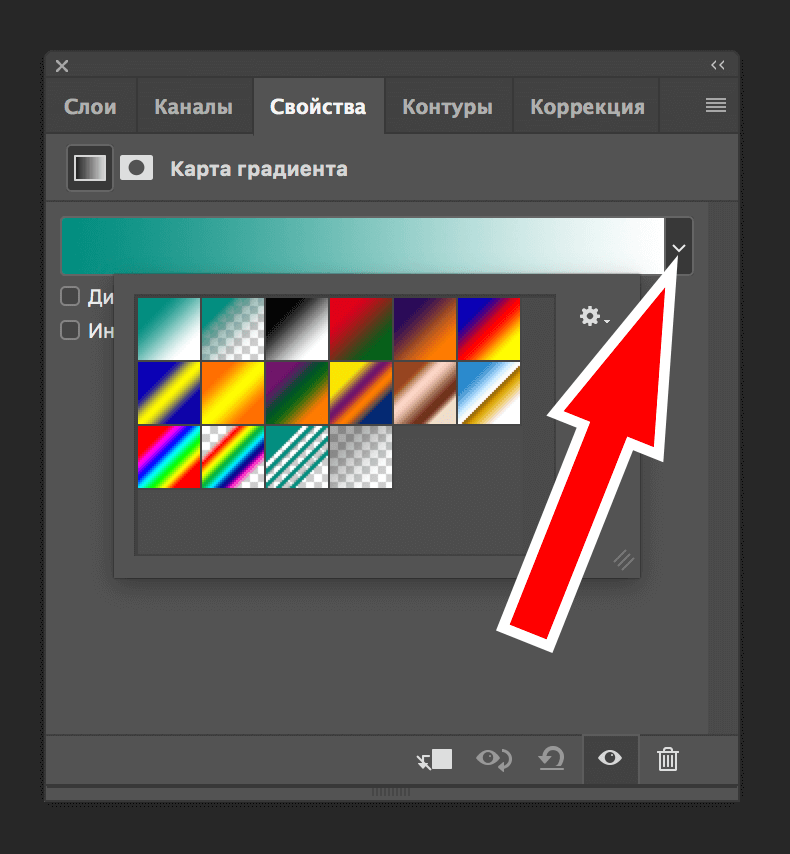Choose the full spectrum rainbow gradient preset
This screenshot has height=854, width=790.
169,457
